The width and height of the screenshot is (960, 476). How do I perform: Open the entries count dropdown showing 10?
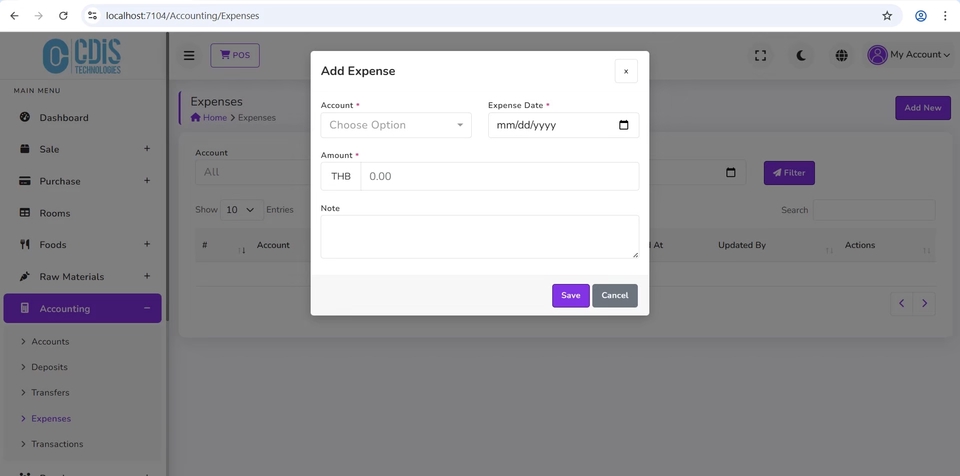[x=240, y=210]
